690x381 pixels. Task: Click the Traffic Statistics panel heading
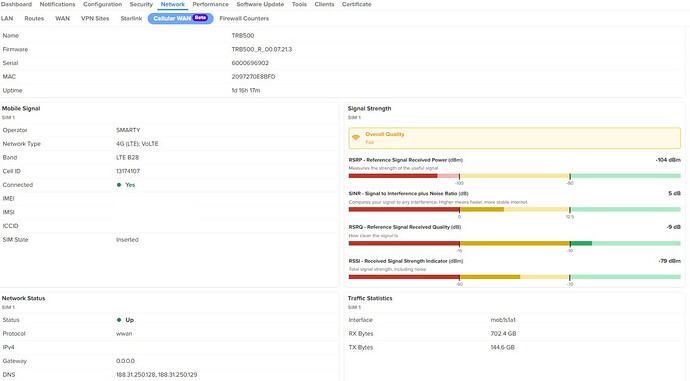click(370, 298)
